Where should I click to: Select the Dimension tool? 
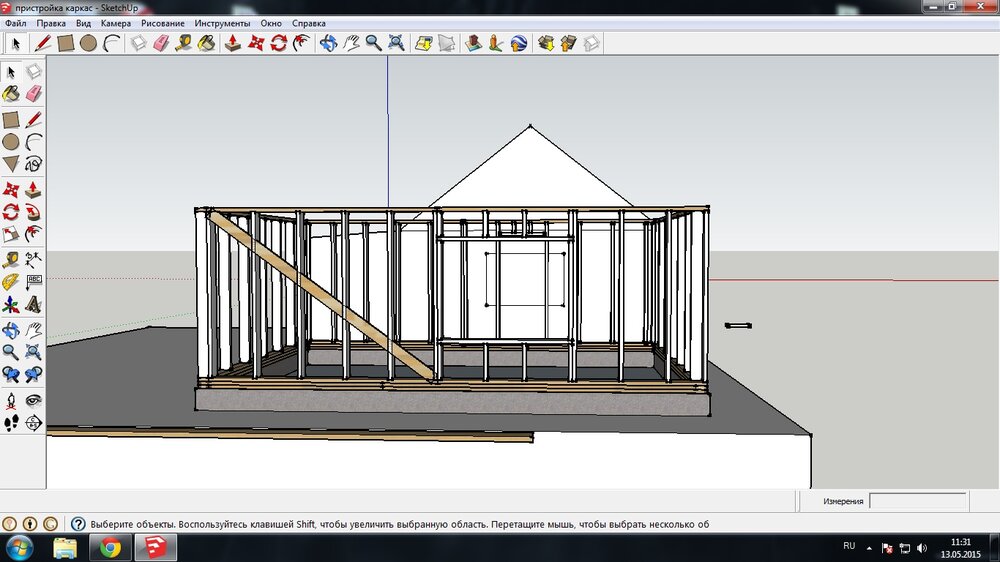(33, 258)
